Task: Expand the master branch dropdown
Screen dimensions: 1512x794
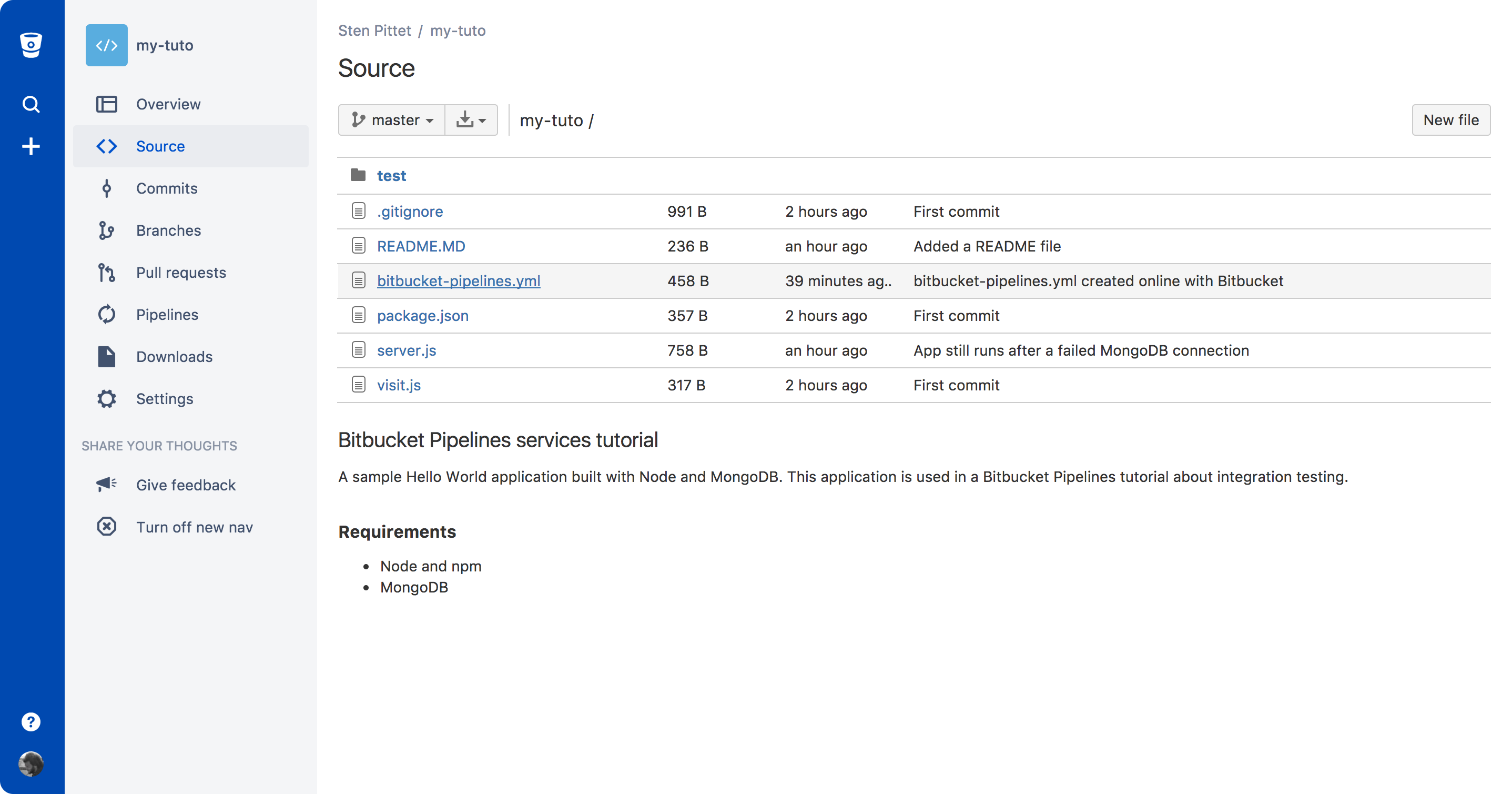Action: 391,120
